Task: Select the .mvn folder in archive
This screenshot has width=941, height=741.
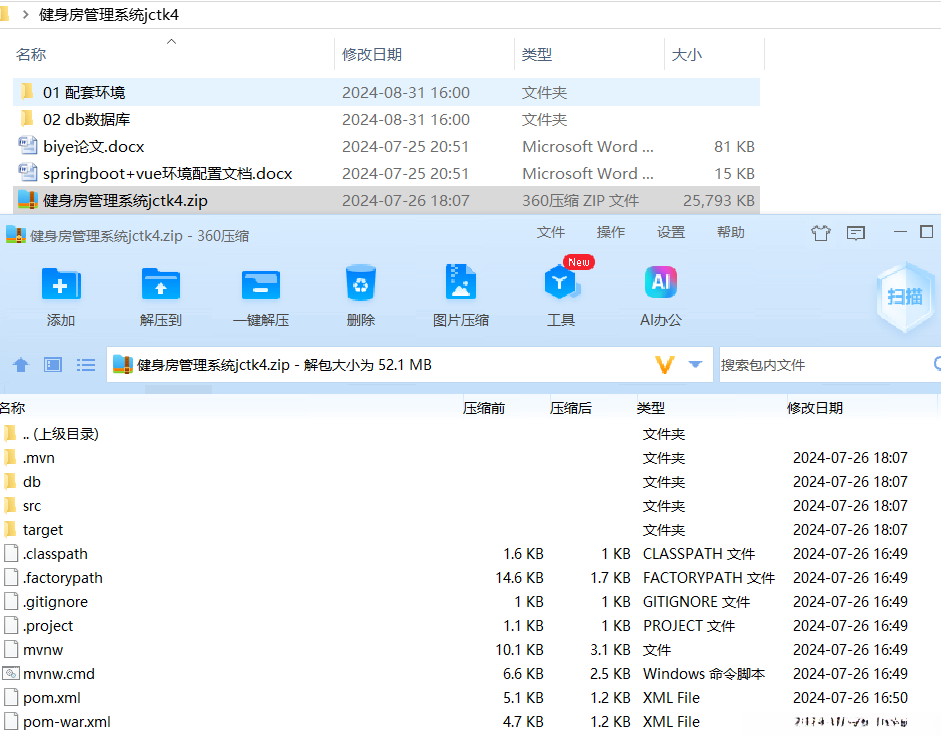Action: 468,458
